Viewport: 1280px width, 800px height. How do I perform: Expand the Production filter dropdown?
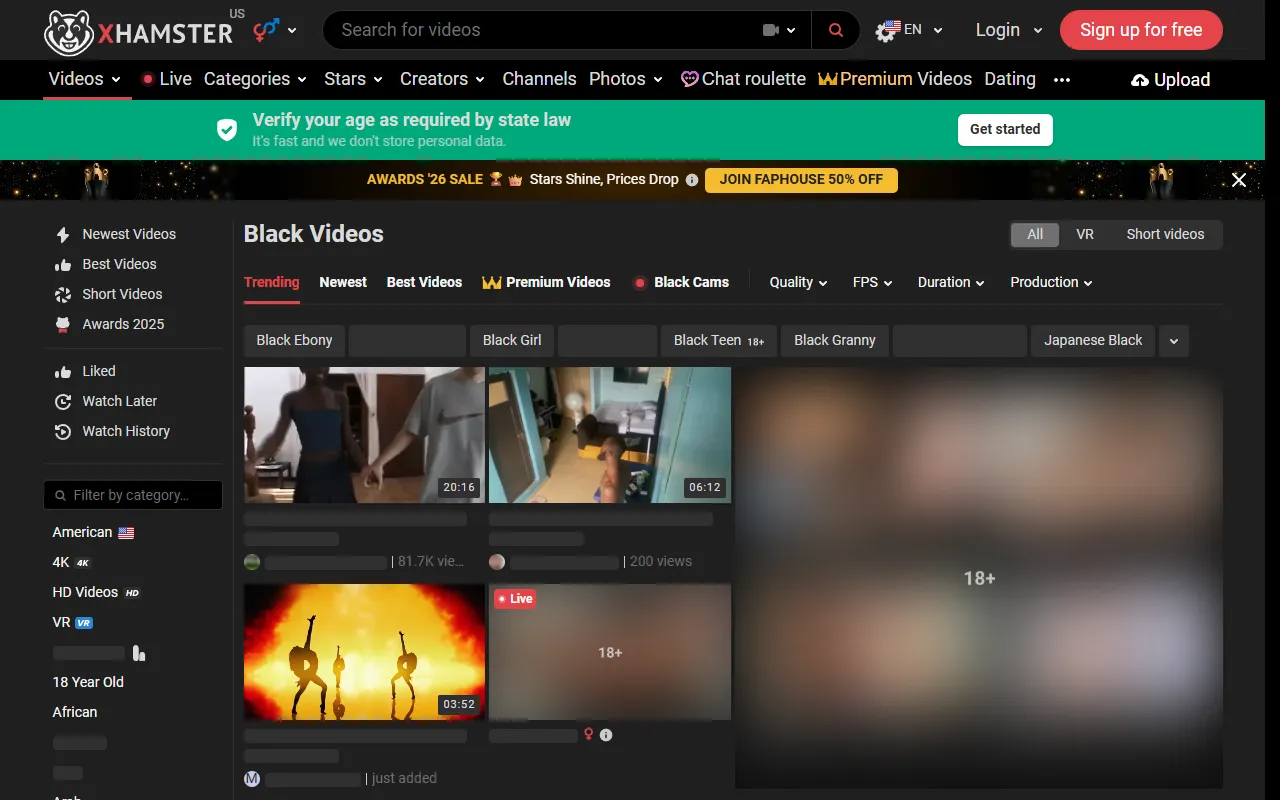1051,282
